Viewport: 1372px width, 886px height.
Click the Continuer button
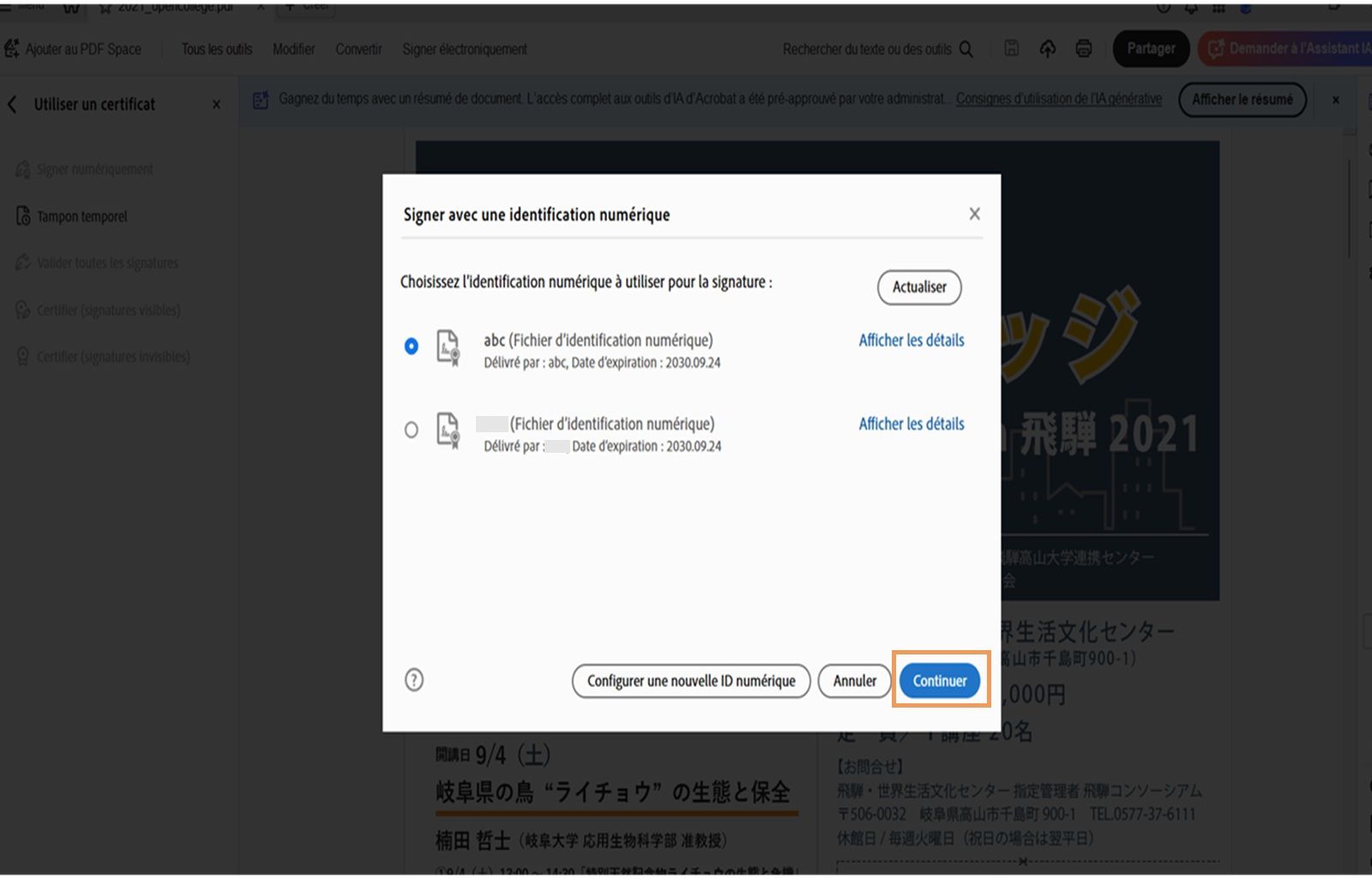pos(939,679)
